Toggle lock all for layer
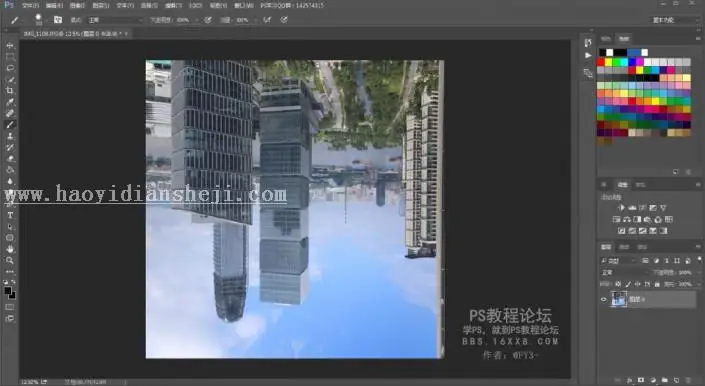 tap(657, 284)
